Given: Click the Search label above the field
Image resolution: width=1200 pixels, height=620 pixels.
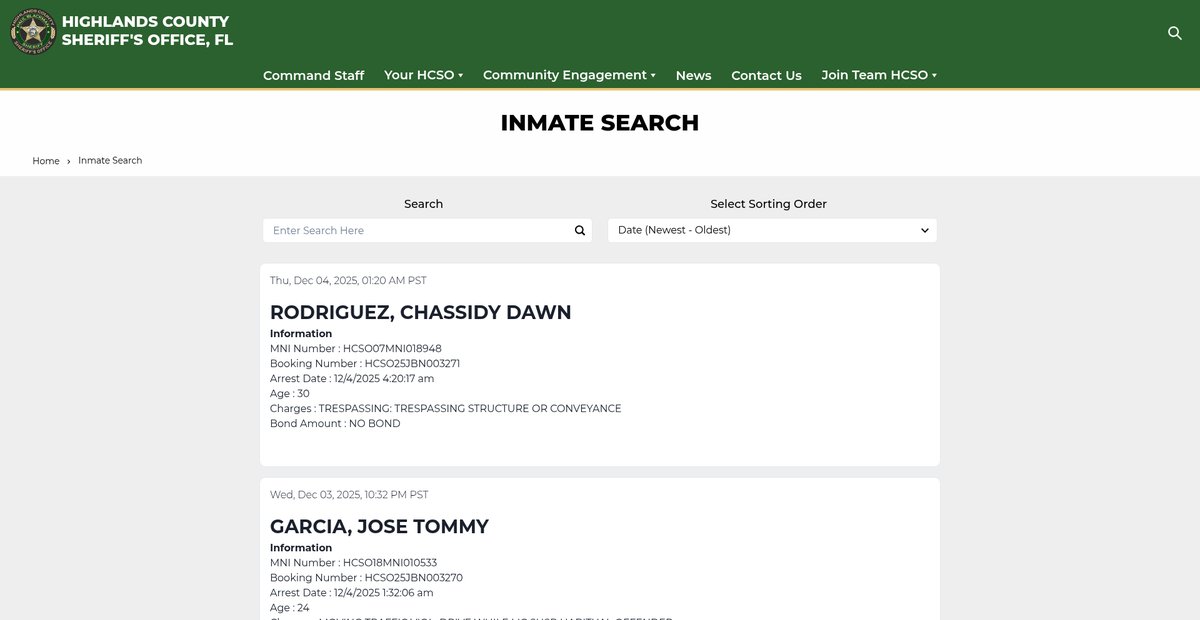Looking at the screenshot, I should [423, 204].
